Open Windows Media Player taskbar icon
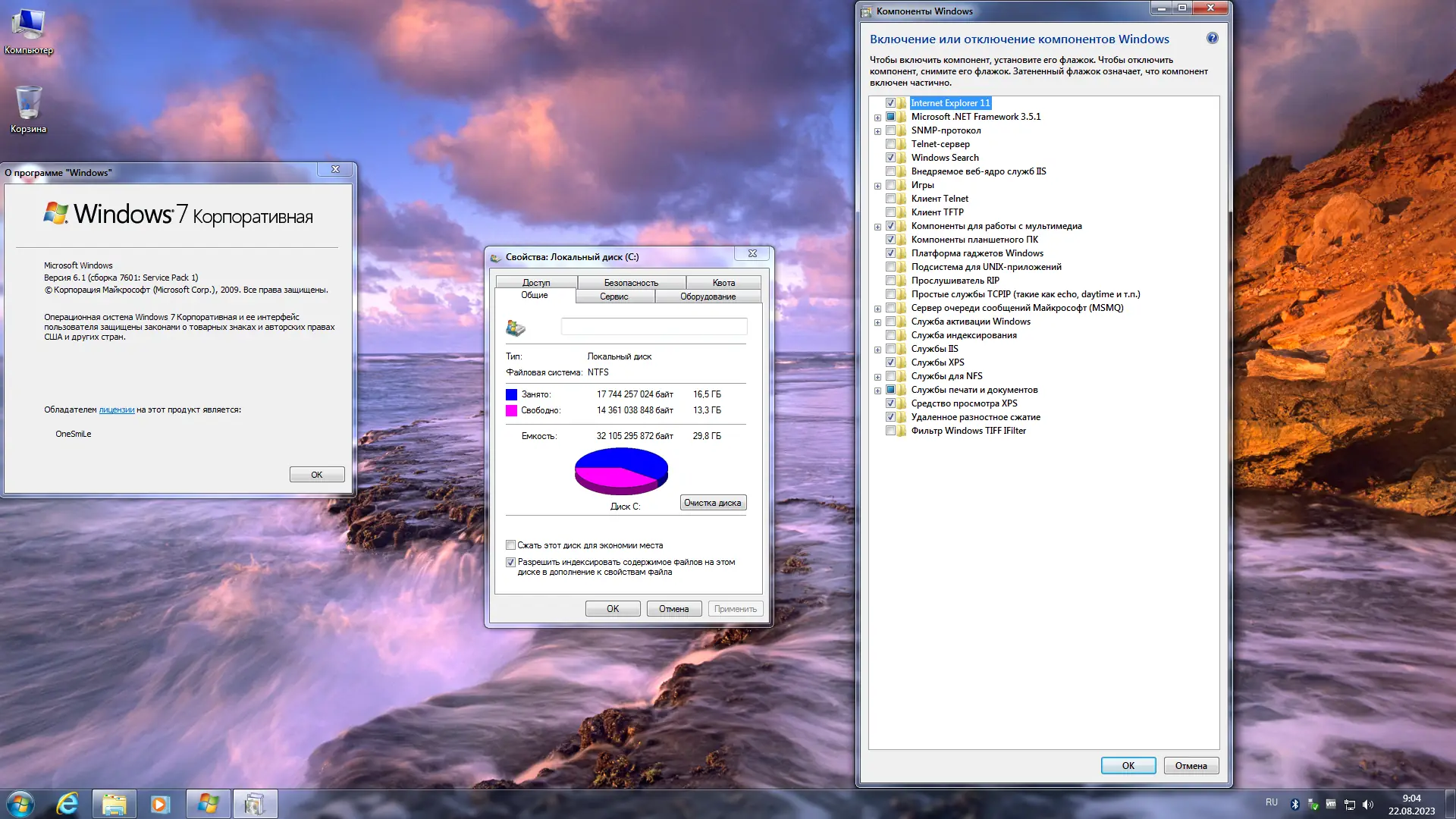Screen dimensions: 1456x819 pyautogui.click(x=160, y=804)
